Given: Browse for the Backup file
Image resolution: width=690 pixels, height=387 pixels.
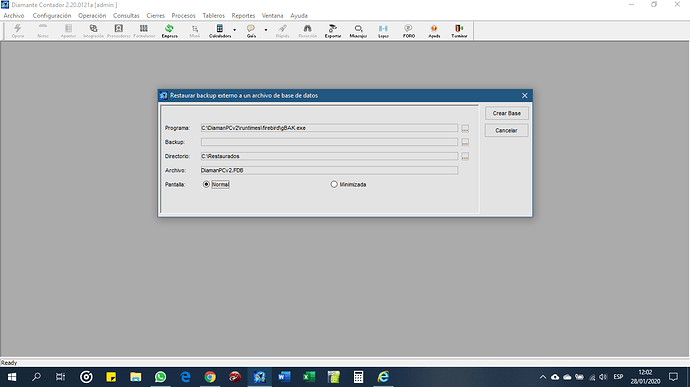Looking at the screenshot, I should click(465, 142).
